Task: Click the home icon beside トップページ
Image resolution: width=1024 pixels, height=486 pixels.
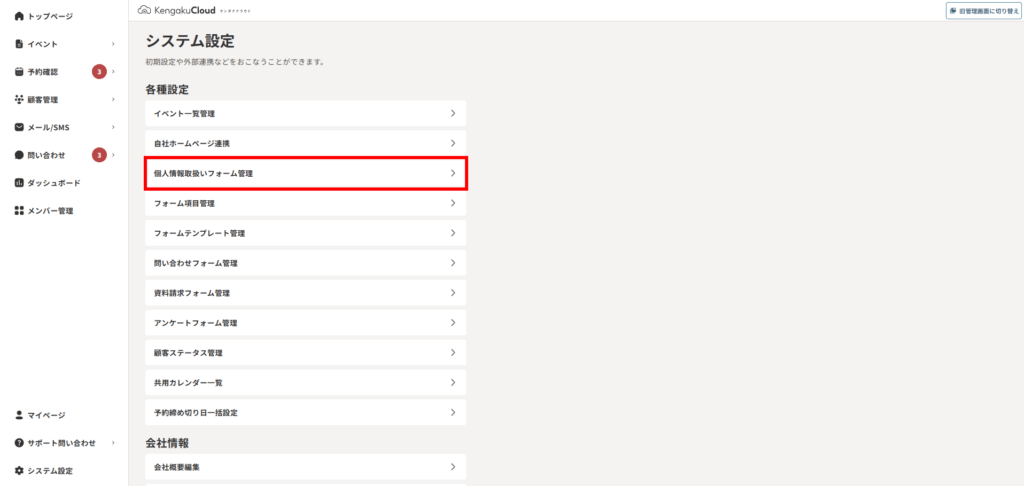Action: pyautogui.click(x=19, y=16)
